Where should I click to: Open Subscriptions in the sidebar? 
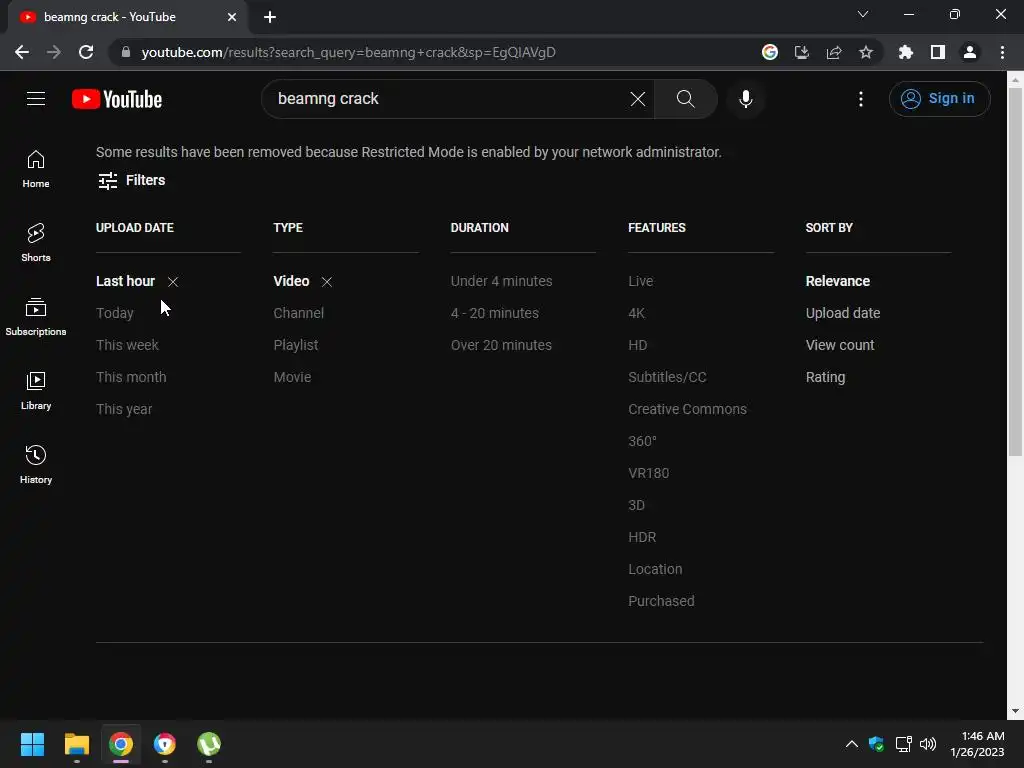(x=36, y=317)
